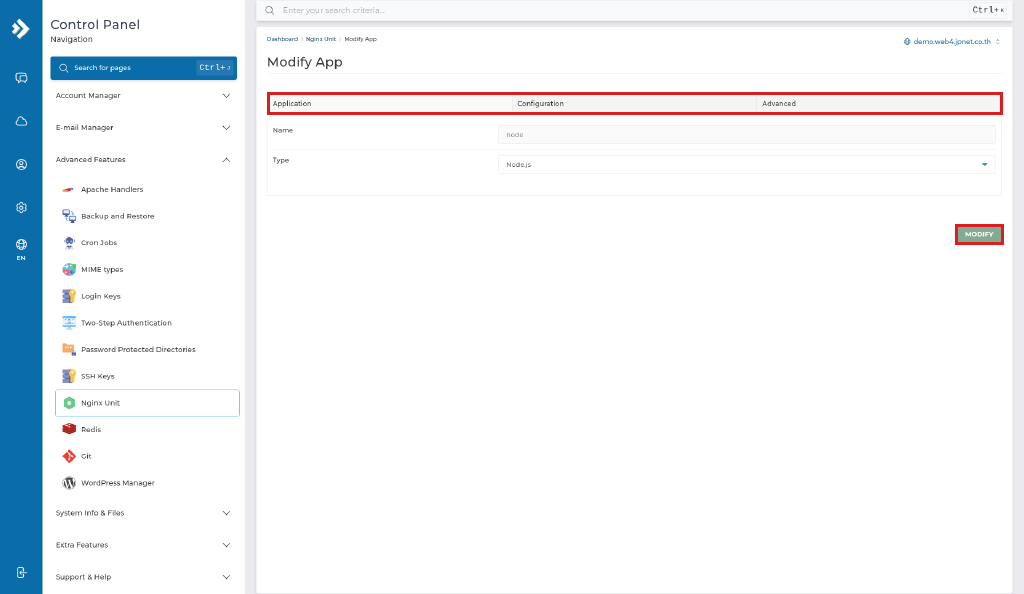
Task: Open the Backup and Restore icon
Action: [69, 216]
